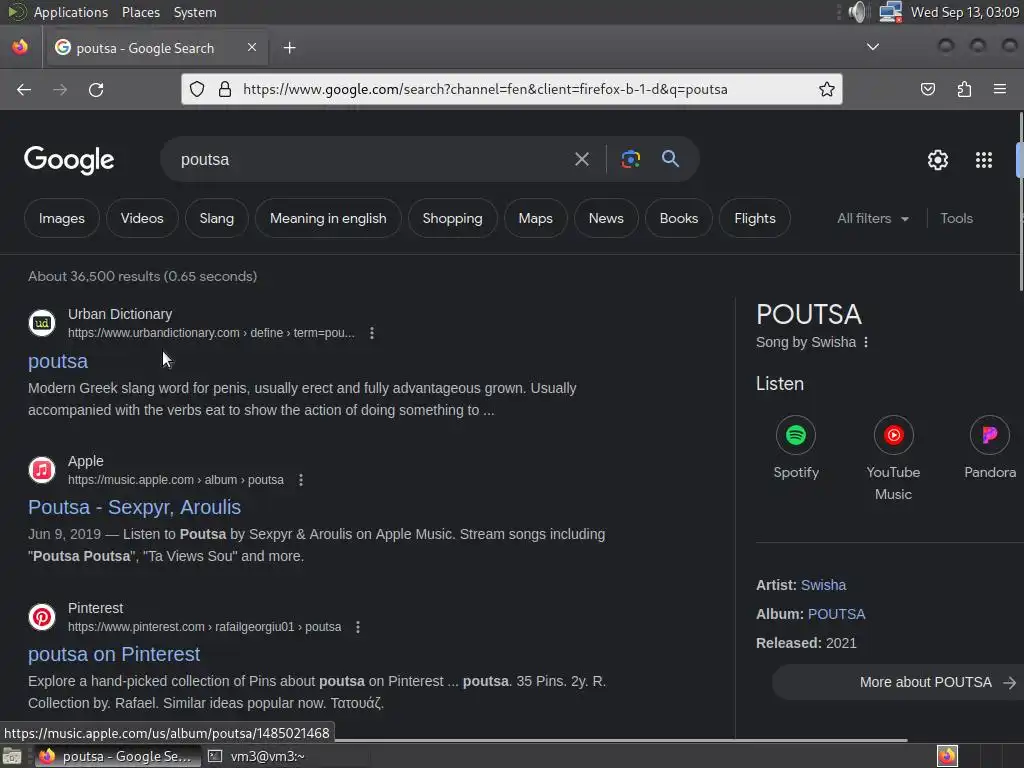Bookmark this page with the star icon

827,89
